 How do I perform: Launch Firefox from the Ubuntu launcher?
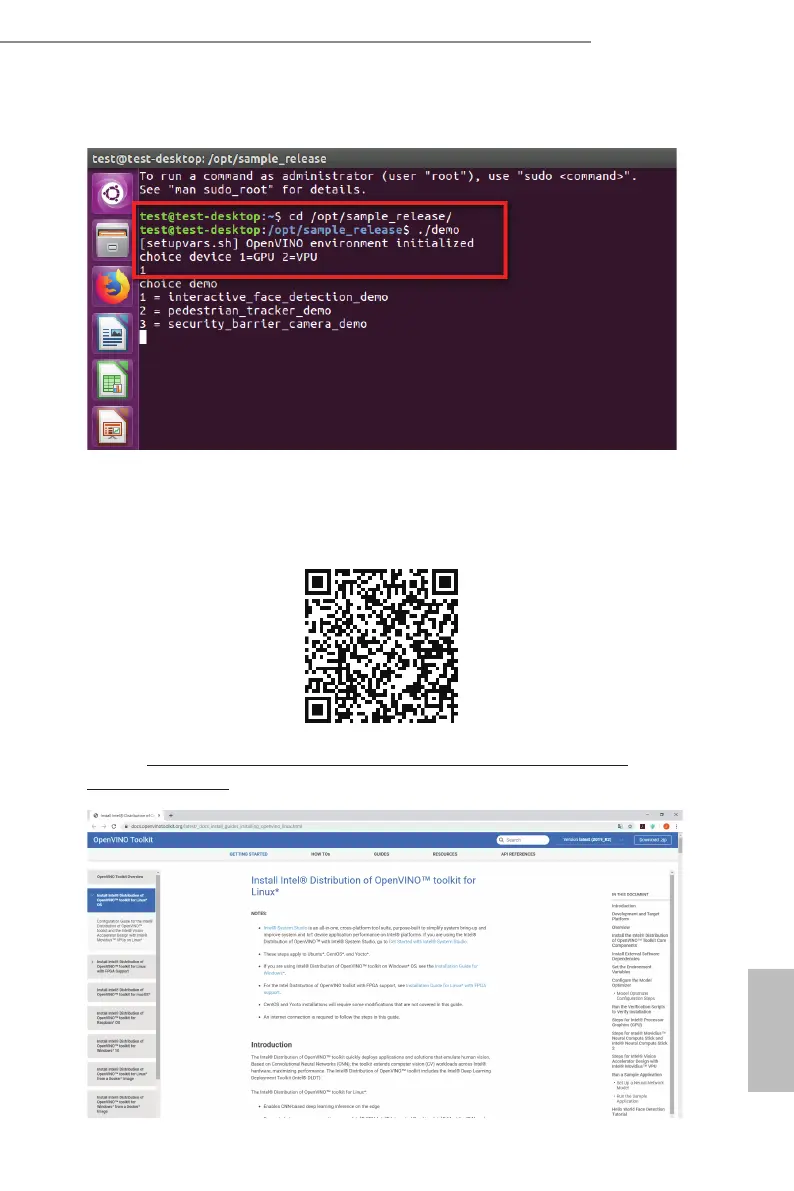click(x=112, y=287)
